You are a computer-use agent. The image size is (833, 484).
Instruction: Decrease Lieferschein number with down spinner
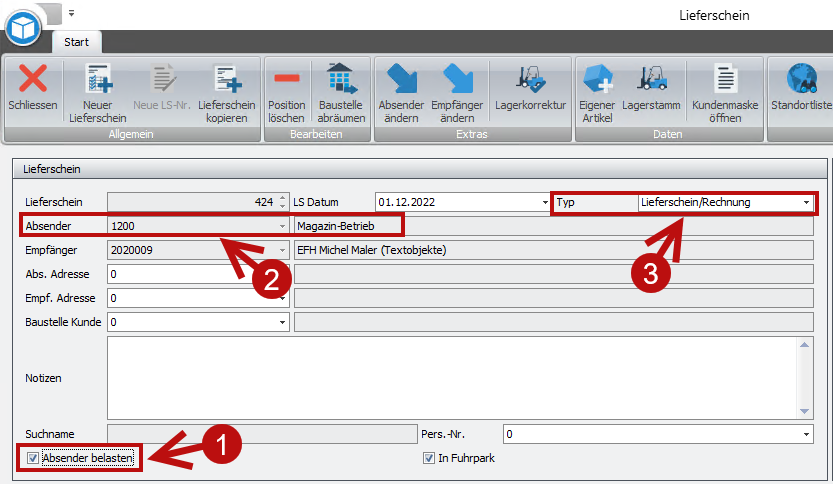point(283,206)
